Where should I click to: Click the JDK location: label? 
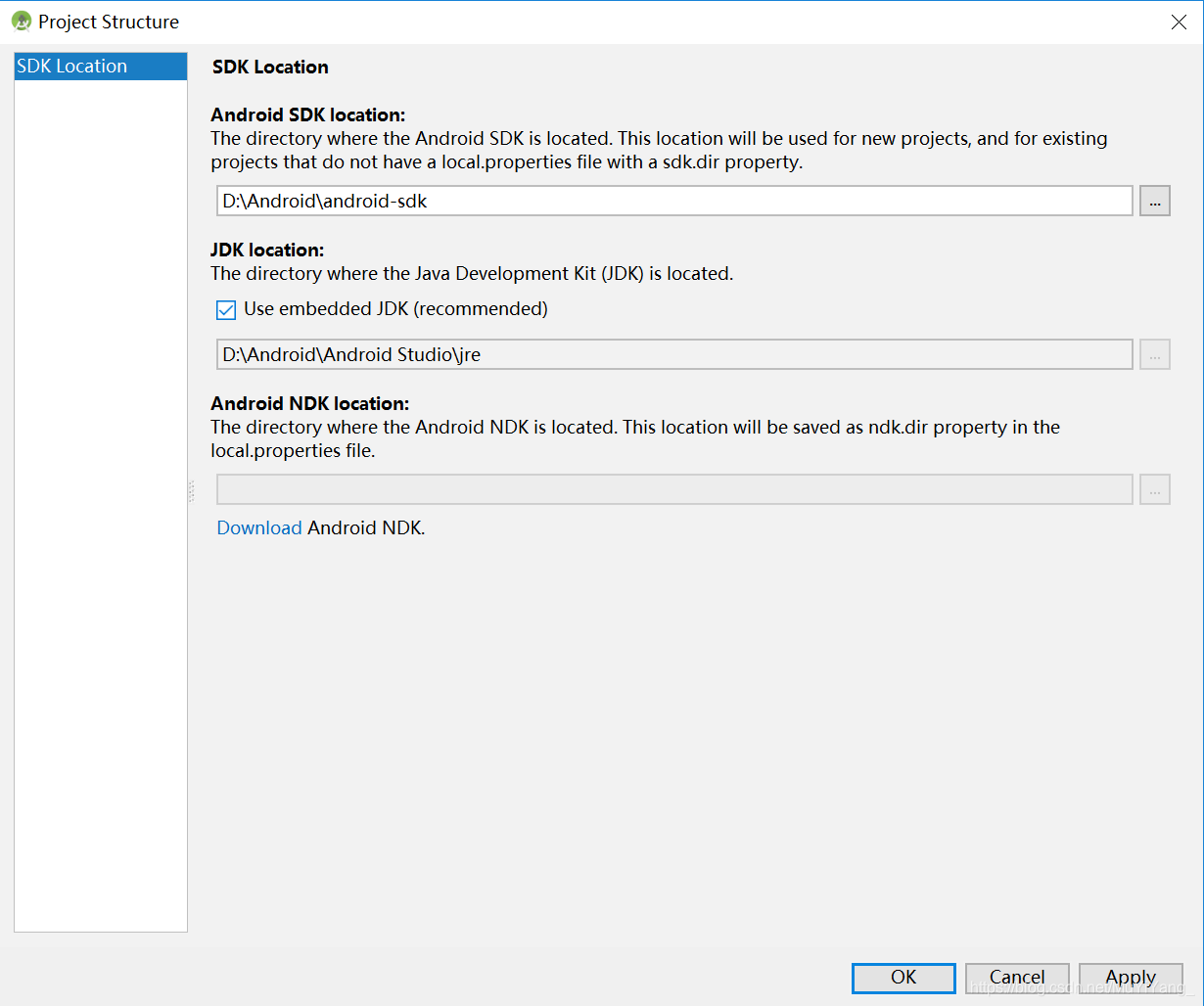(267, 250)
